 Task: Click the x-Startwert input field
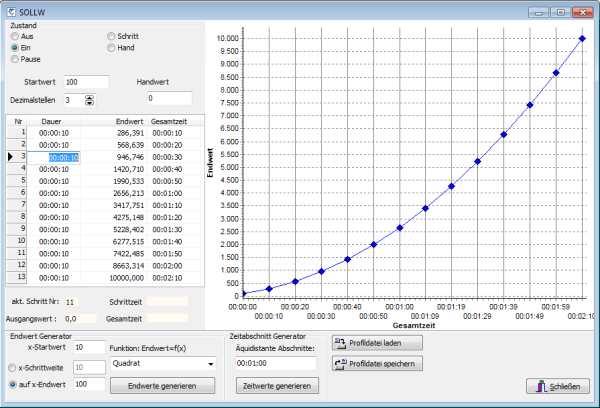pos(89,347)
